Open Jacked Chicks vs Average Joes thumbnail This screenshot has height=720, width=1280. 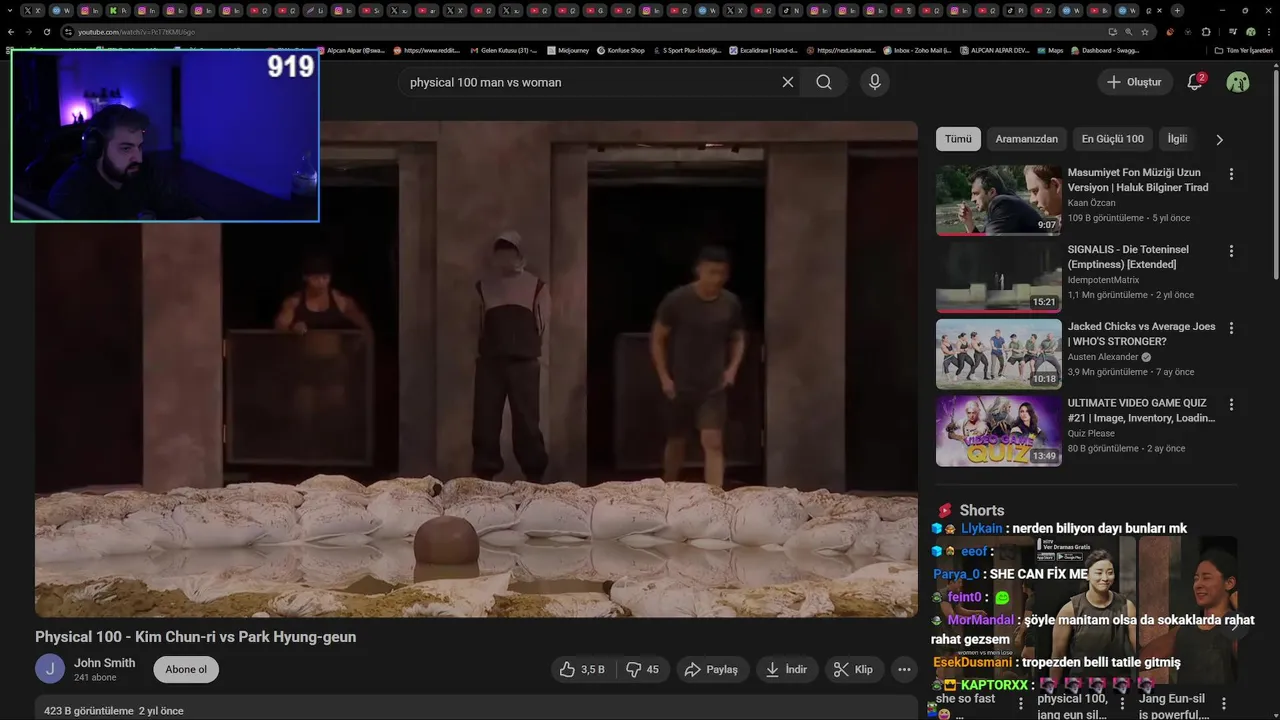[x=998, y=354]
